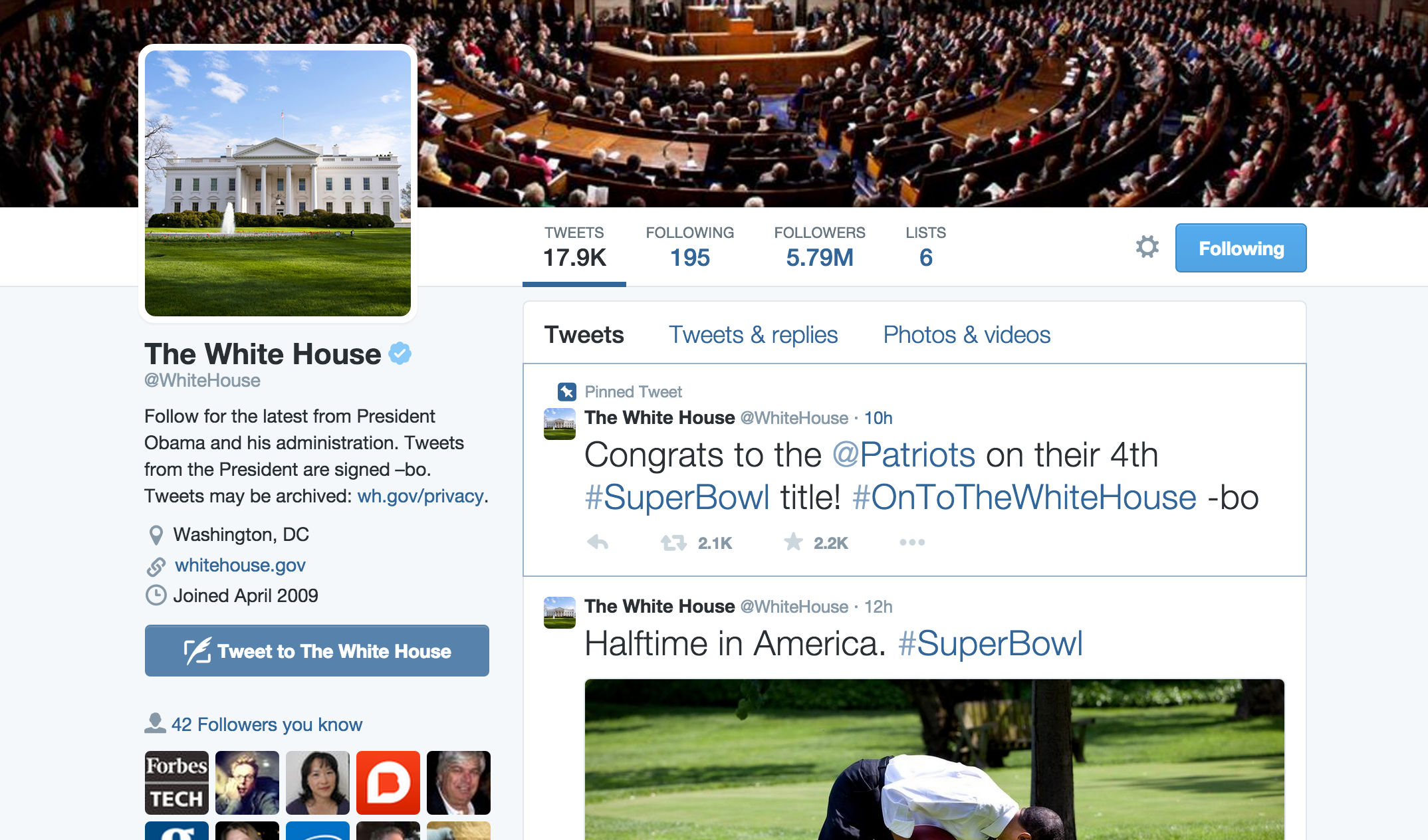The image size is (1428, 840).
Task: Retweet the pinned Patriots tweet
Action: pos(673,543)
